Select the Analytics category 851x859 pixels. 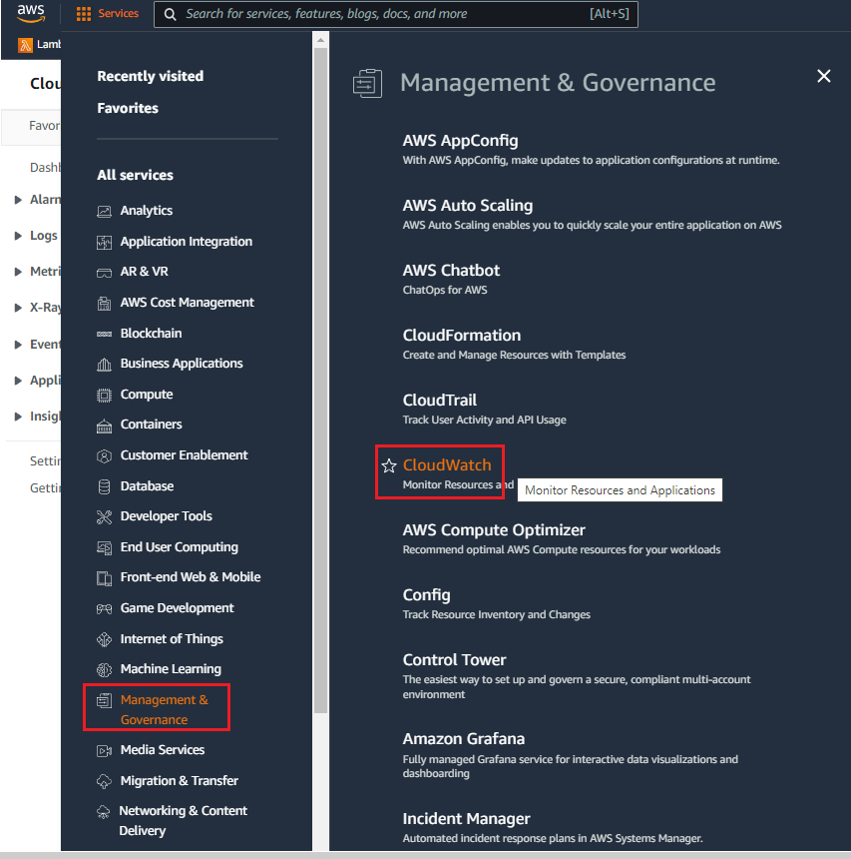[x=146, y=211]
